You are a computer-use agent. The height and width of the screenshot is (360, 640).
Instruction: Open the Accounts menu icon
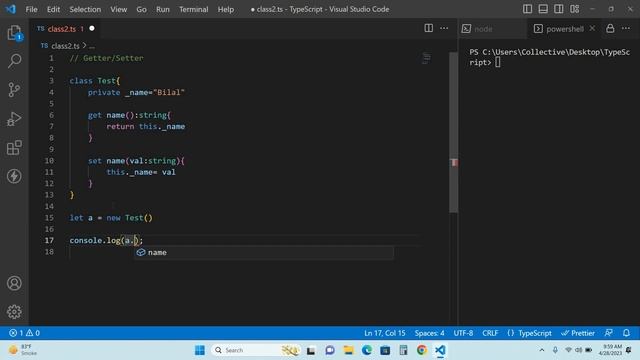tap(14, 283)
